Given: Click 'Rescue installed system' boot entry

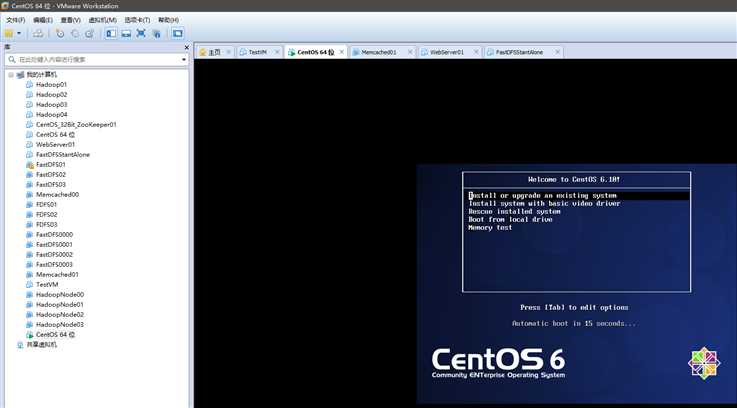Looking at the screenshot, I should tap(514, 212).
